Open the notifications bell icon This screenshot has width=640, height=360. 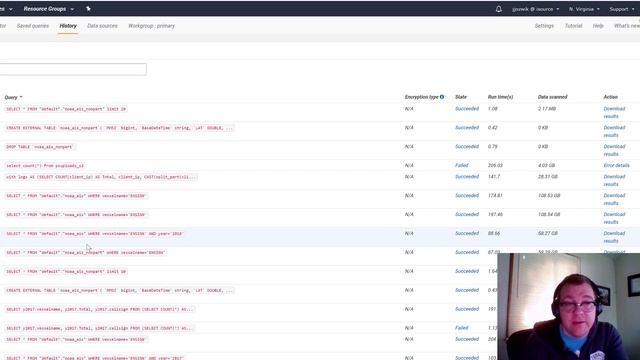(x=498, y=9)
